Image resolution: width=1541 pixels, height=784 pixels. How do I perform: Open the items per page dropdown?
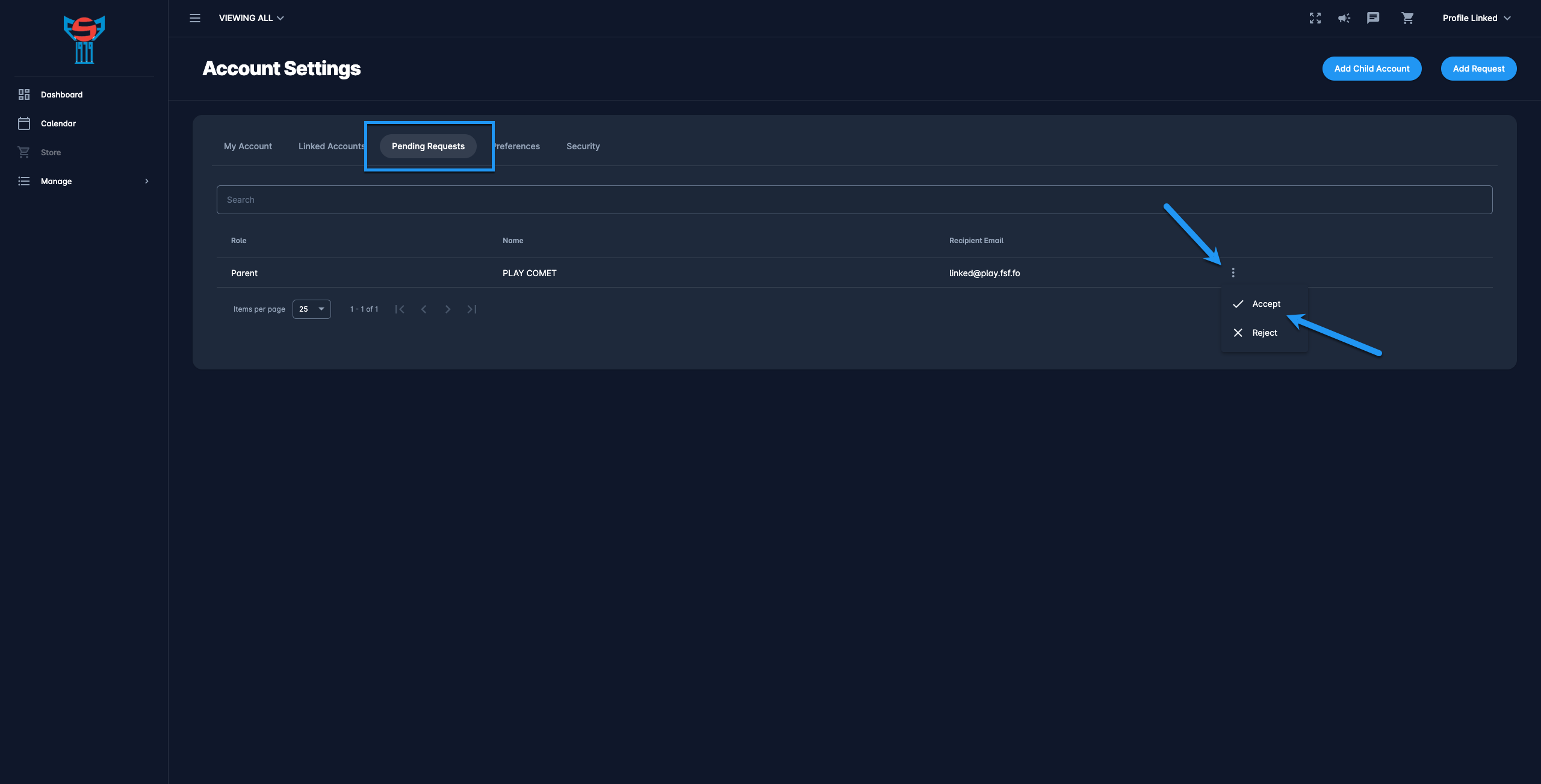(x=311, y=309)
